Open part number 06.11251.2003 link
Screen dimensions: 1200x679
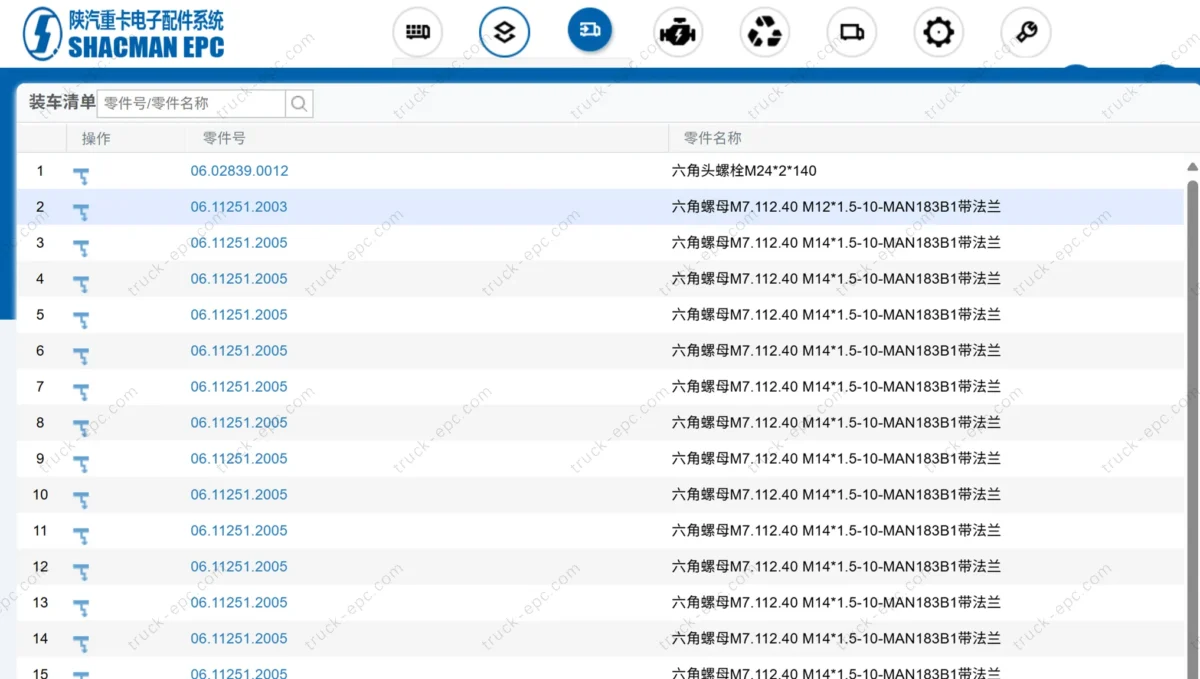click(239, 207)
